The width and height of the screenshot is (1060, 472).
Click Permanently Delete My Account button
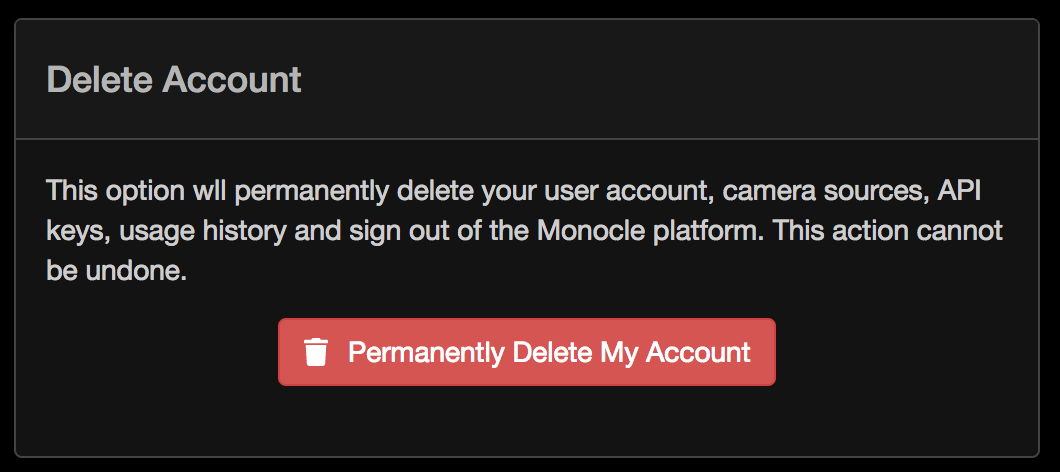tap(527, 352)
